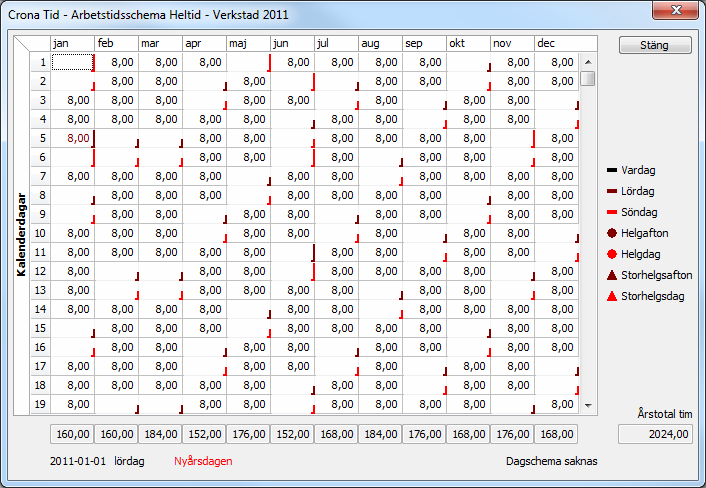Viewport: 706px width, 488px height.
Task: Select the okt column header
Action: (x=469, y=44)
